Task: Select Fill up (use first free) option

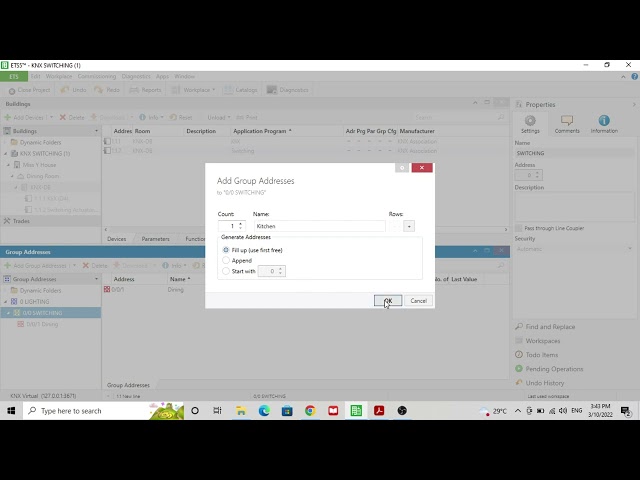Action: click(x=226, y=250)
